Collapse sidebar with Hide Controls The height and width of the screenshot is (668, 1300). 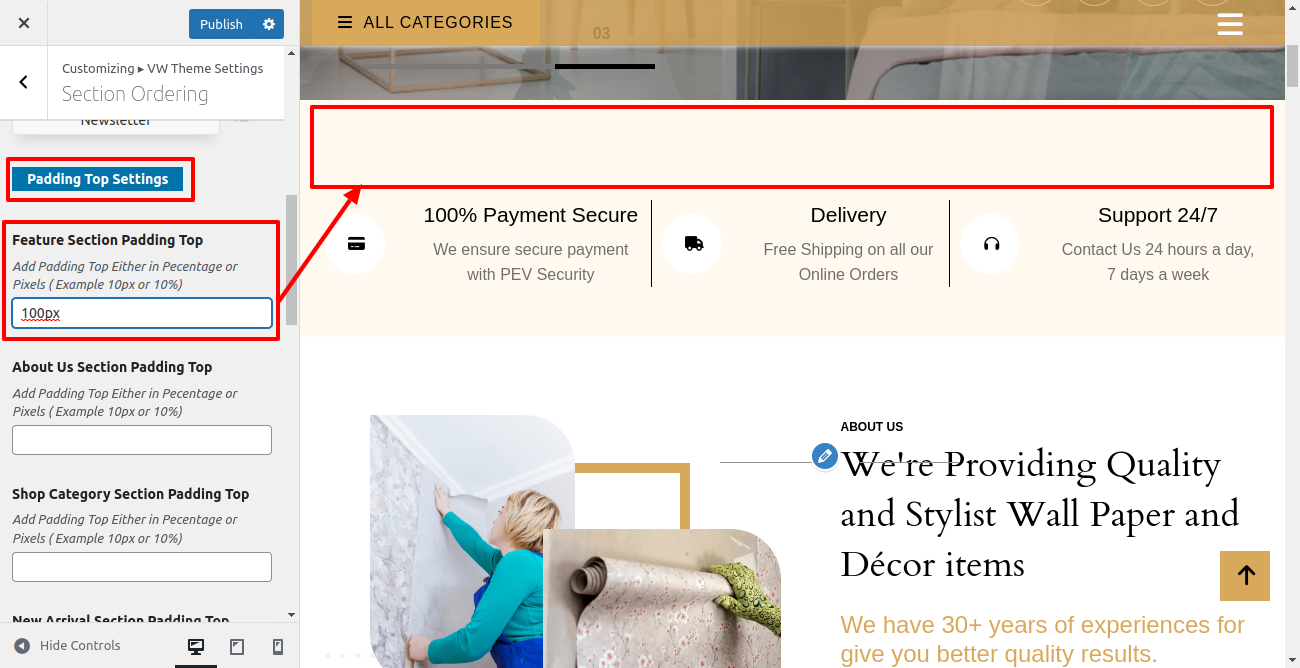67,646
